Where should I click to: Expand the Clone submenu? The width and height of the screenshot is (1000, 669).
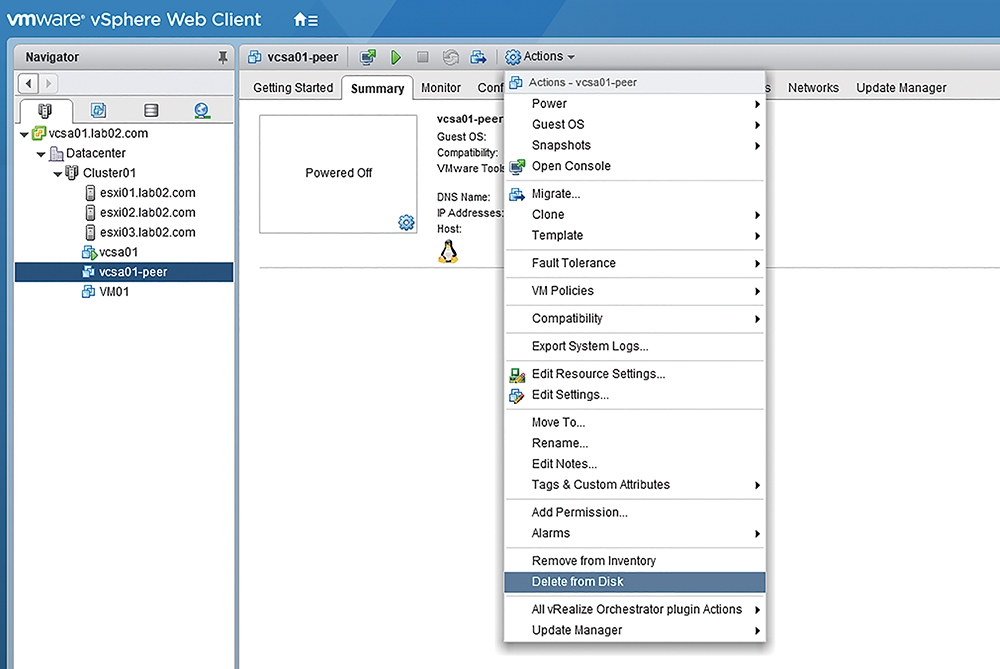pos(635,215)
